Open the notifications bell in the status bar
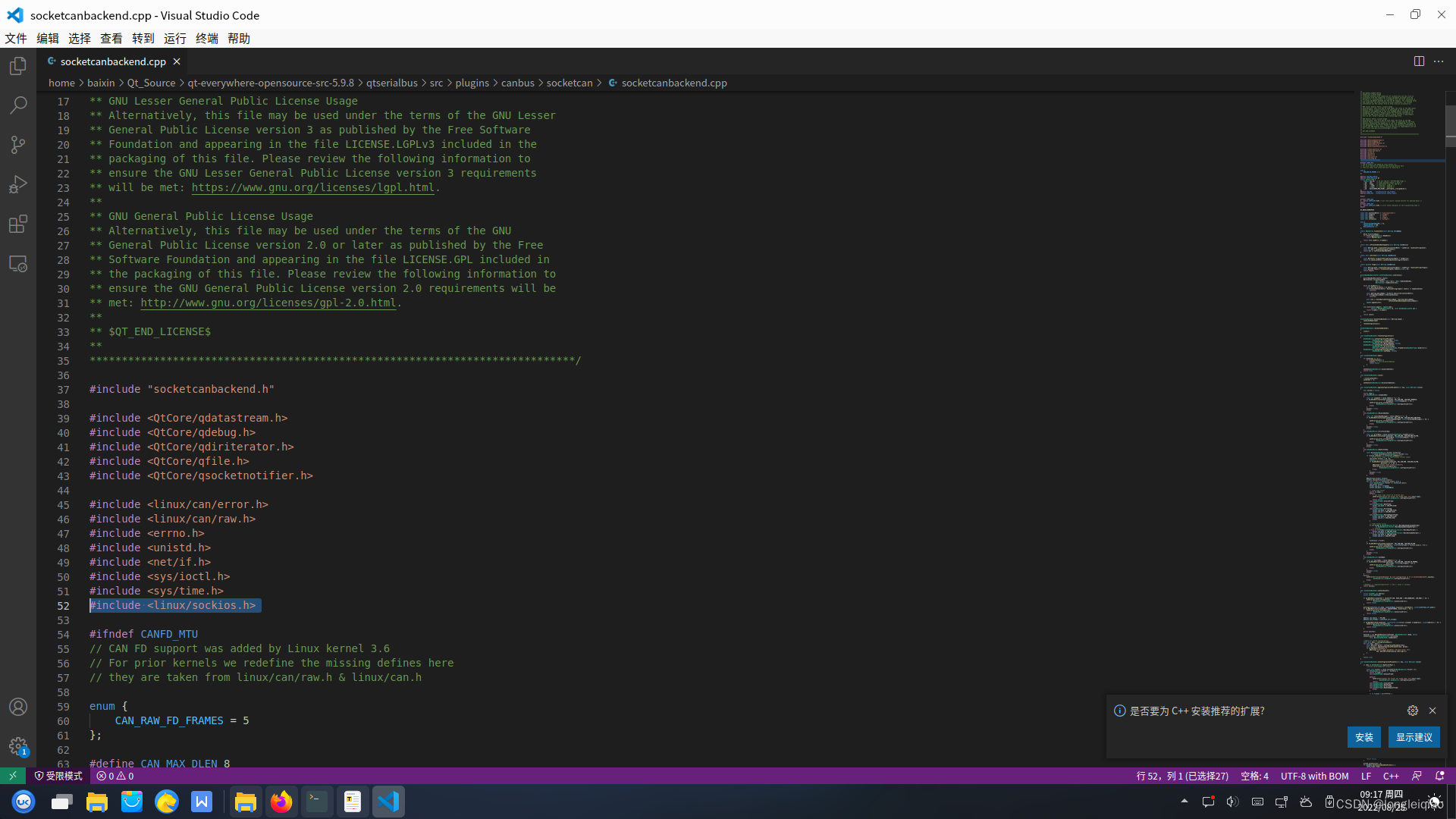This screenshot has width=1456, height=819. 1440,776
